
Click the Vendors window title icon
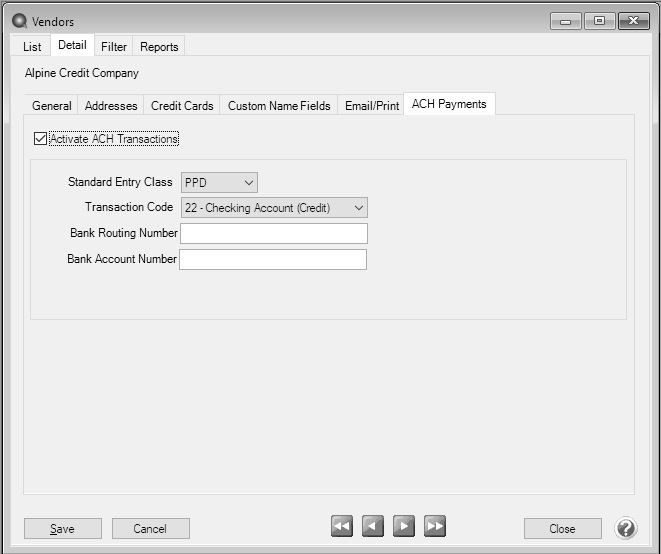coord(19,21)
